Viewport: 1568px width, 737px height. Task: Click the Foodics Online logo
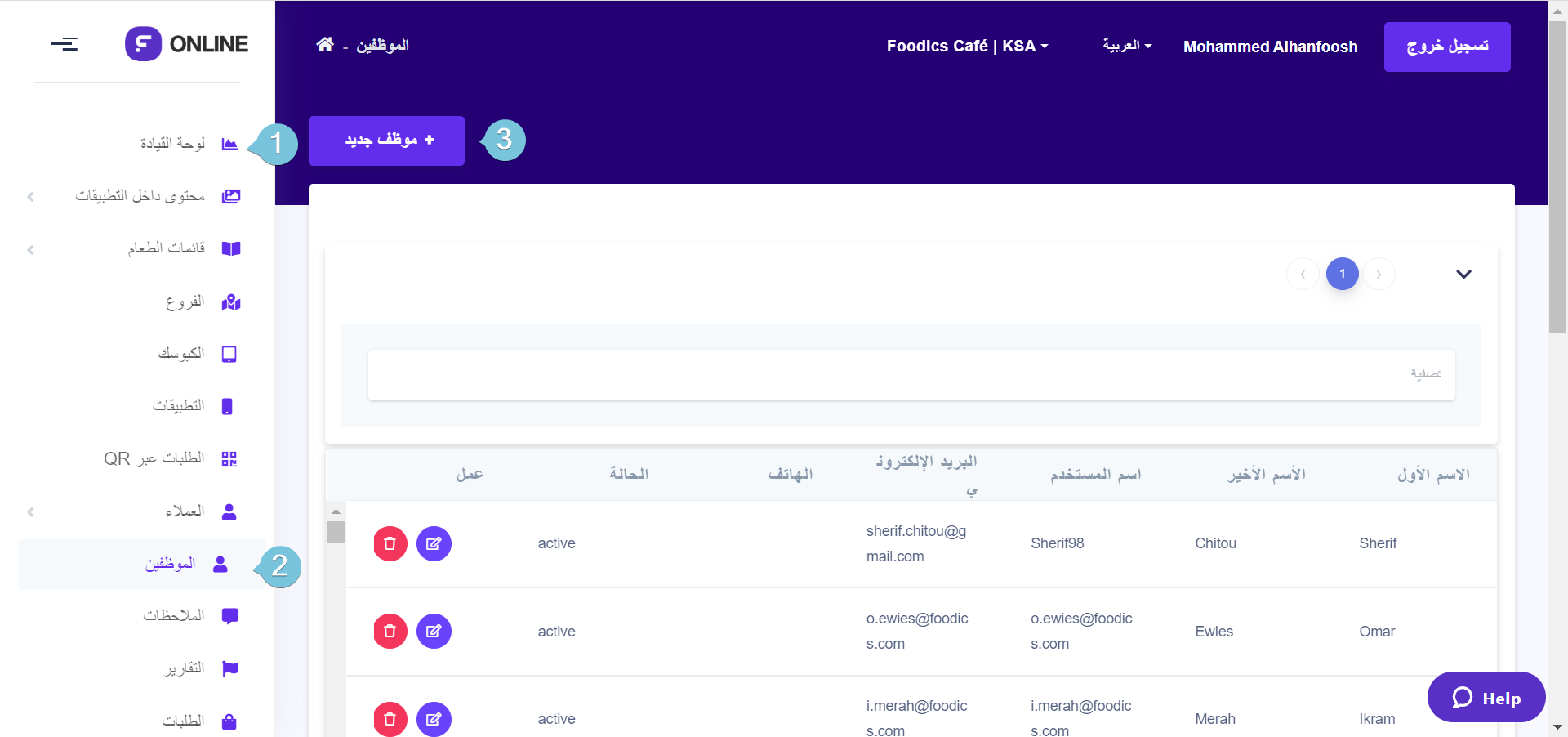coord(186,44)
